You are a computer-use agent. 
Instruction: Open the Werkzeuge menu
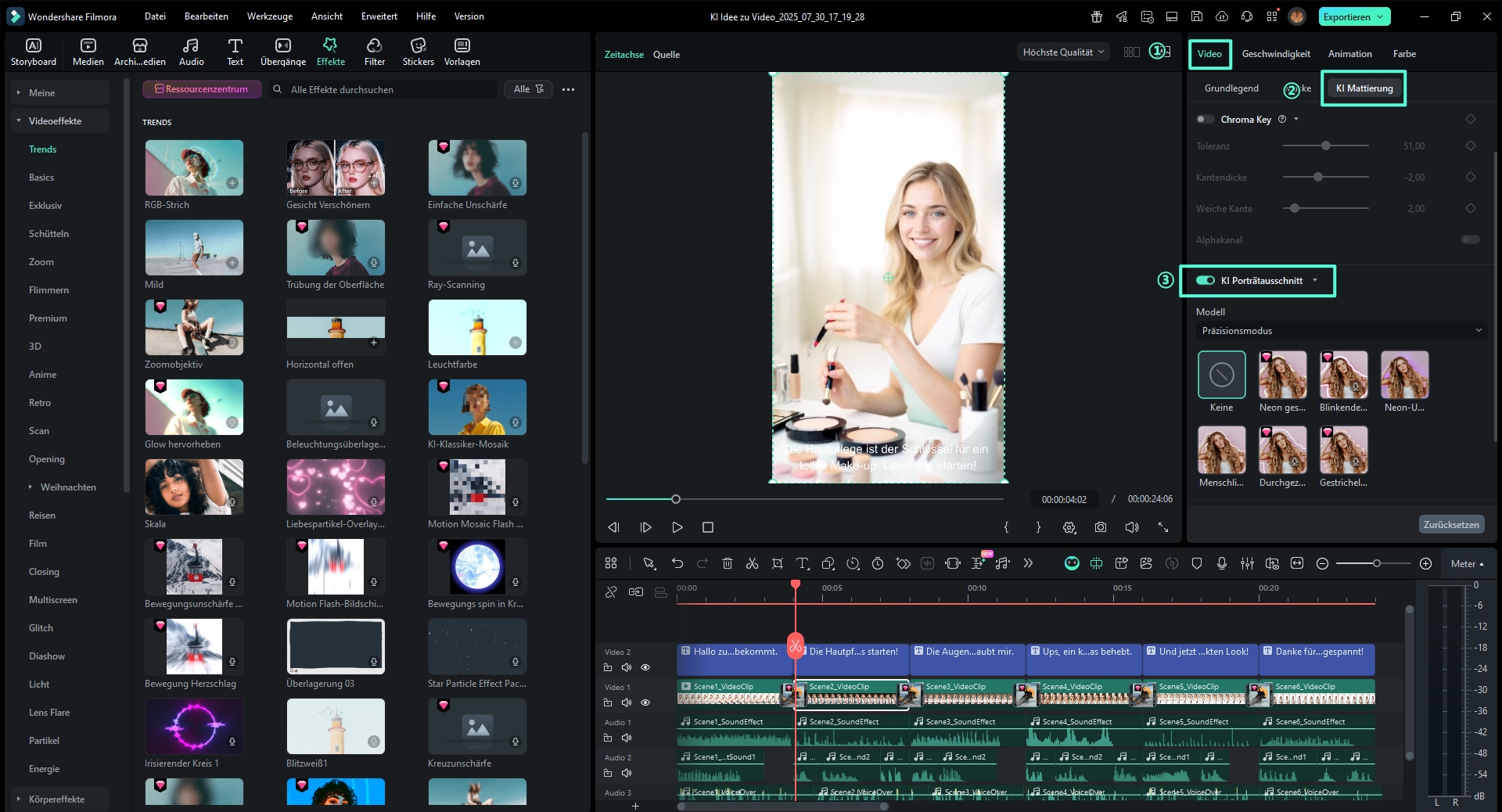point(269,16)
